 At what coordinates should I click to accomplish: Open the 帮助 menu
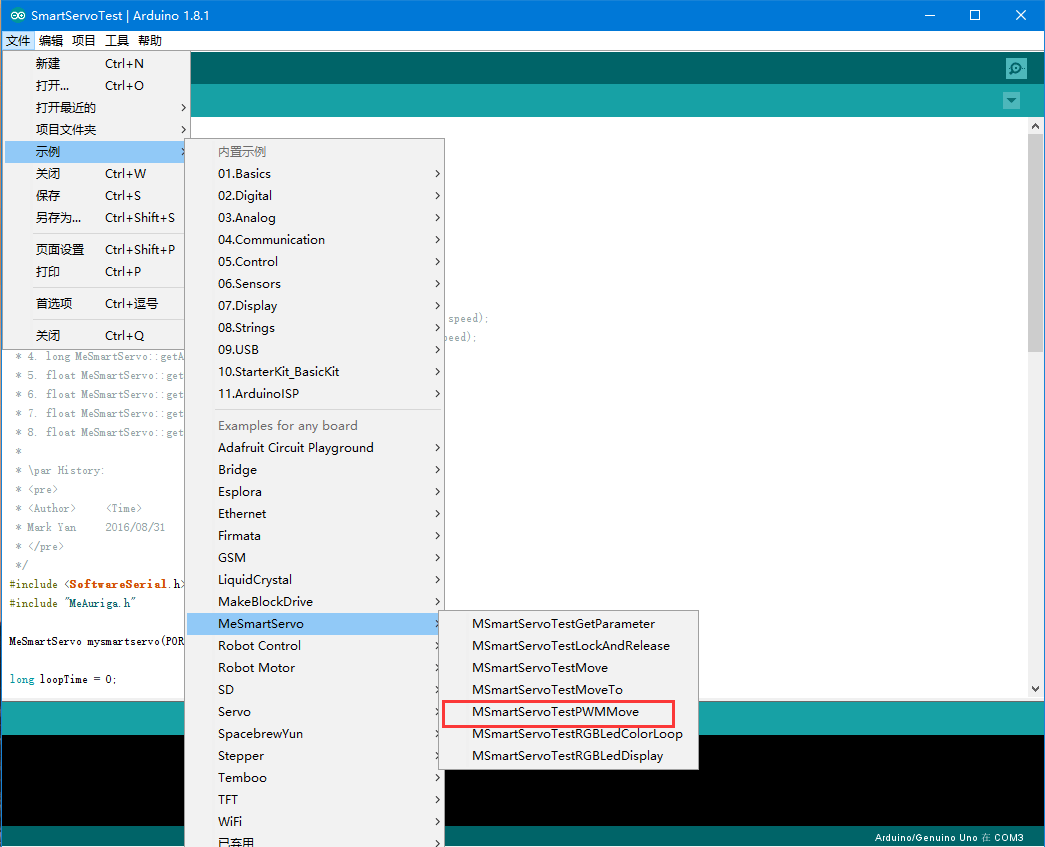point(150,41)
